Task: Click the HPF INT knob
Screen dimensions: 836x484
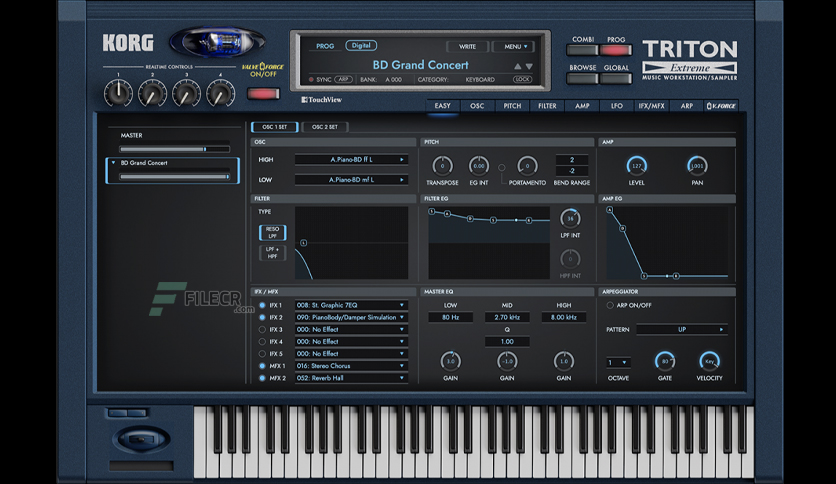Action: coord(570,259)
